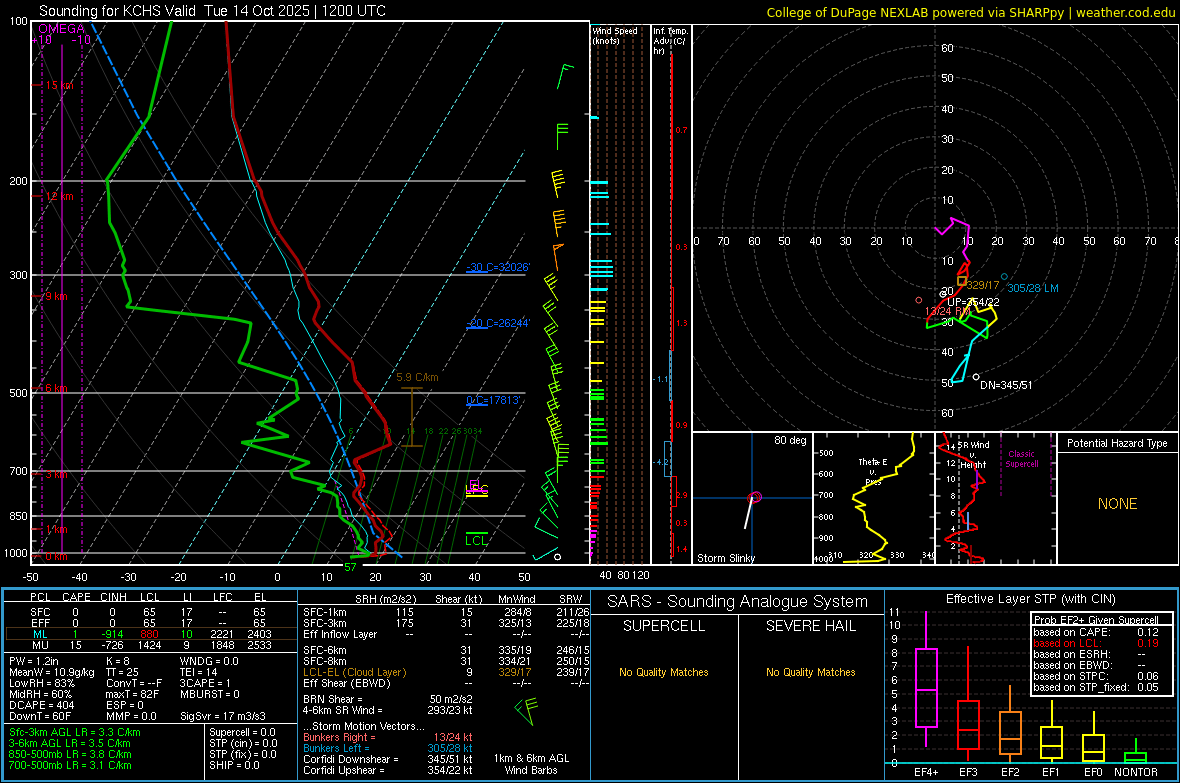Click the blue 'Bunkers Left =' entry

tap(388, 748)
